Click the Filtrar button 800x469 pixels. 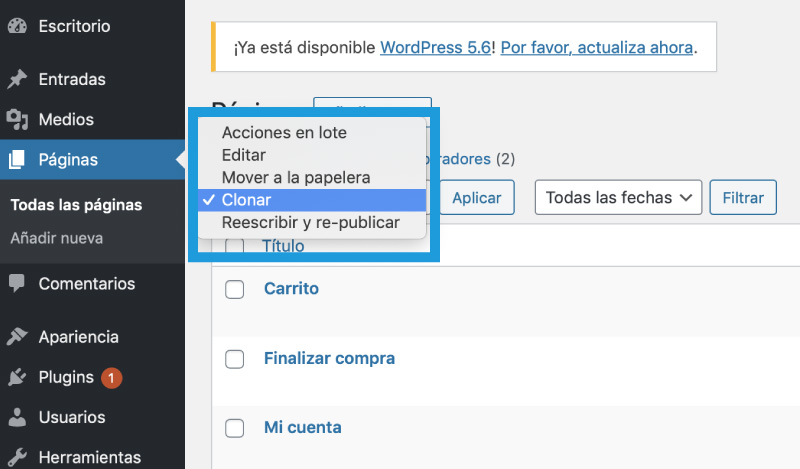[x=743, y=198]
